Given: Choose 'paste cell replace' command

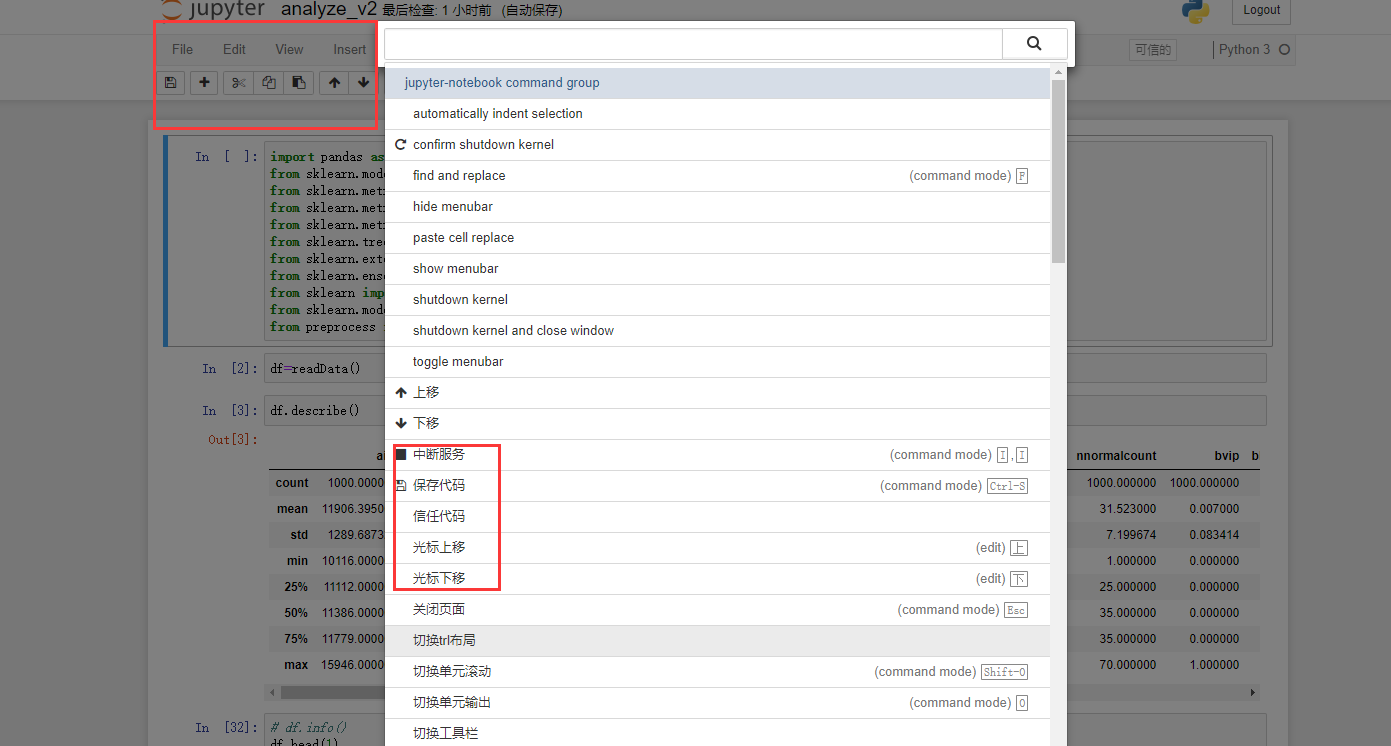Looking at the screenshot, I should coord(718,238).
